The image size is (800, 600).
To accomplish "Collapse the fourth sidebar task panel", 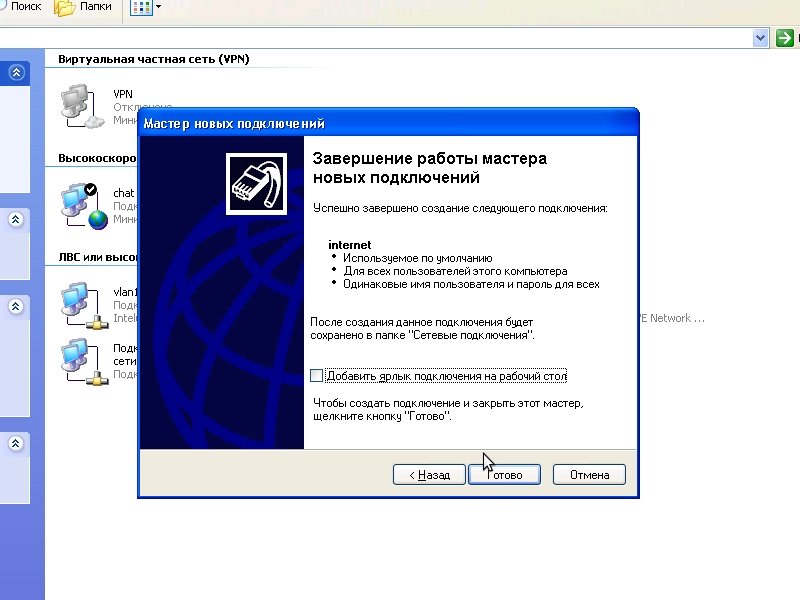I will pos(16,443).
